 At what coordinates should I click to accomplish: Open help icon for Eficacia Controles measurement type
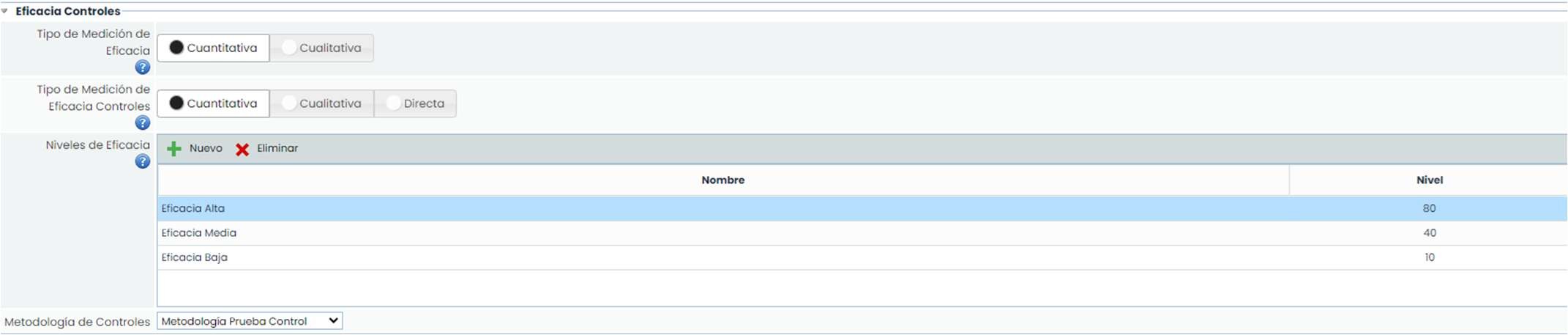143,123
